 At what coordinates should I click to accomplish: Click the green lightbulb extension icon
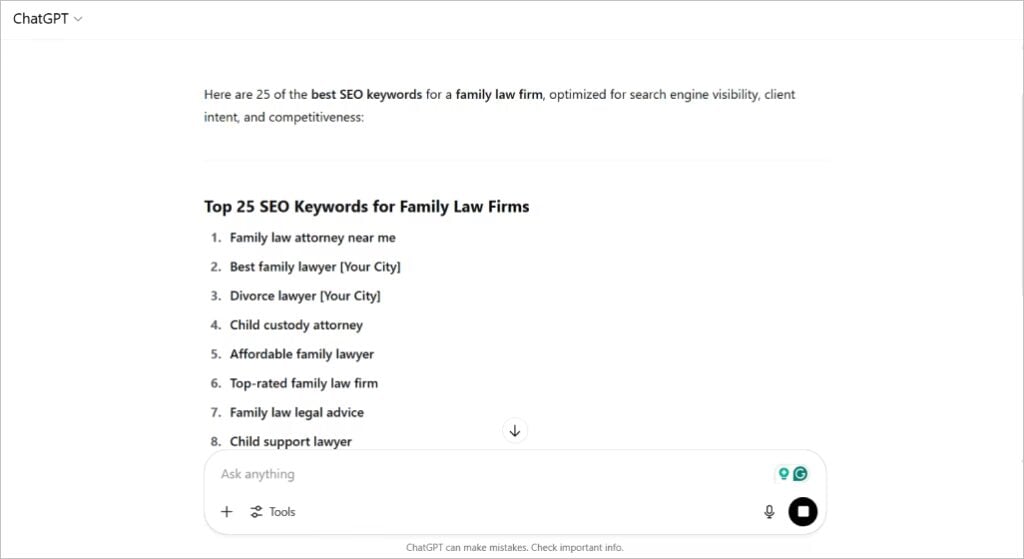[x=784, y=474]
